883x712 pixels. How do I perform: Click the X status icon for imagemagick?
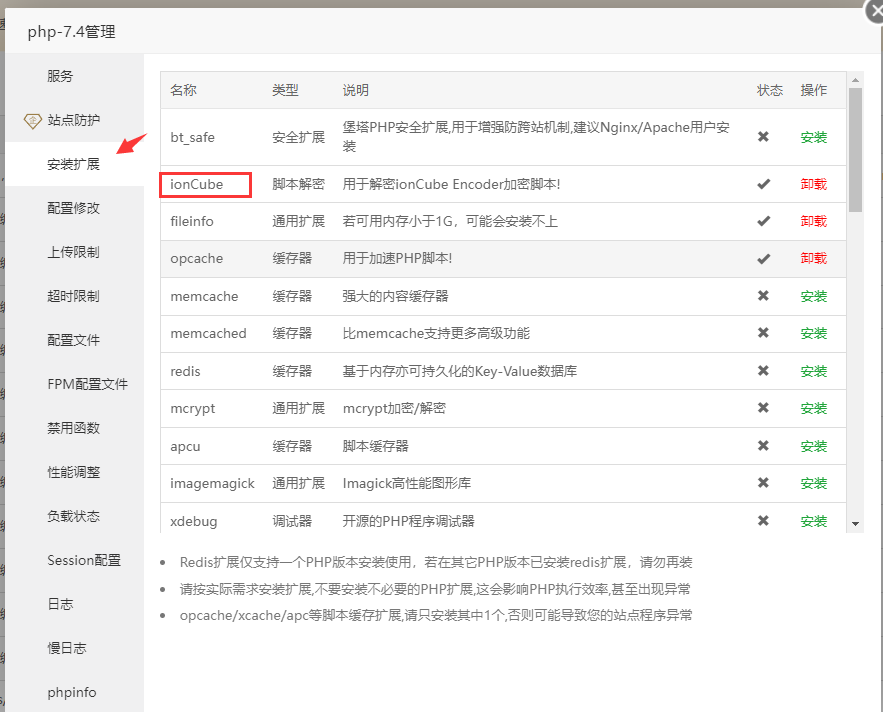tap(763, 482)
